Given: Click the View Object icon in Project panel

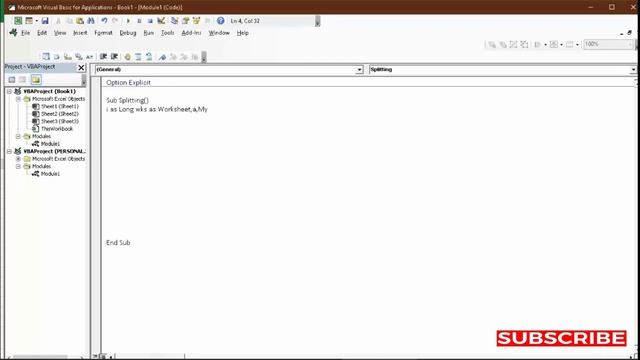Looking at the screenshot, I should pos(22,80).
